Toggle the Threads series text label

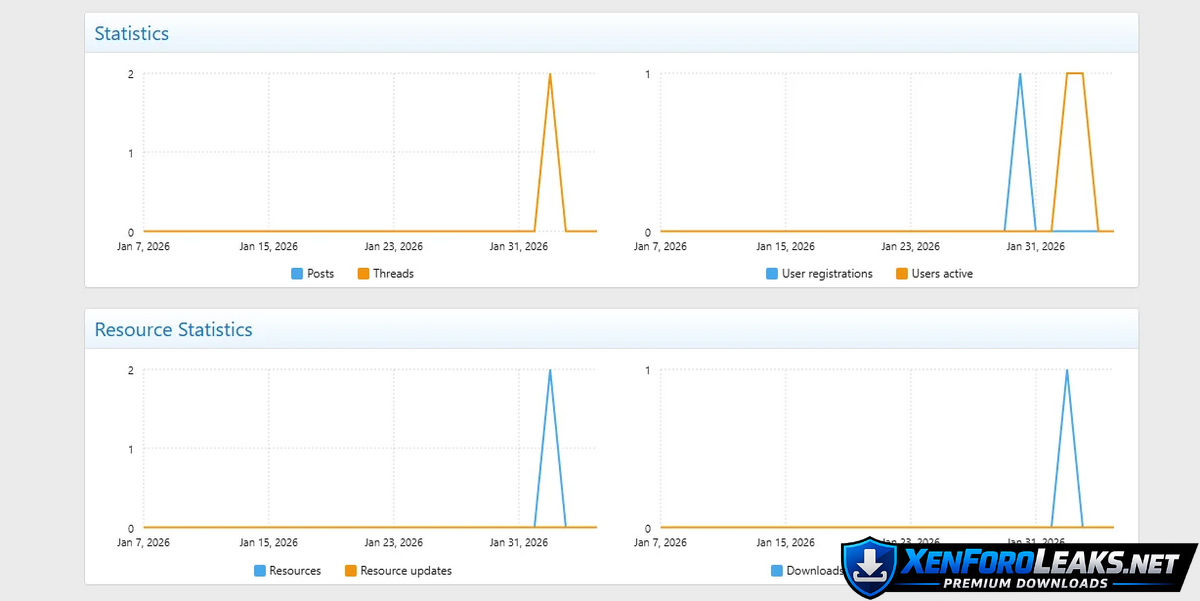click(x=393, y=274)
